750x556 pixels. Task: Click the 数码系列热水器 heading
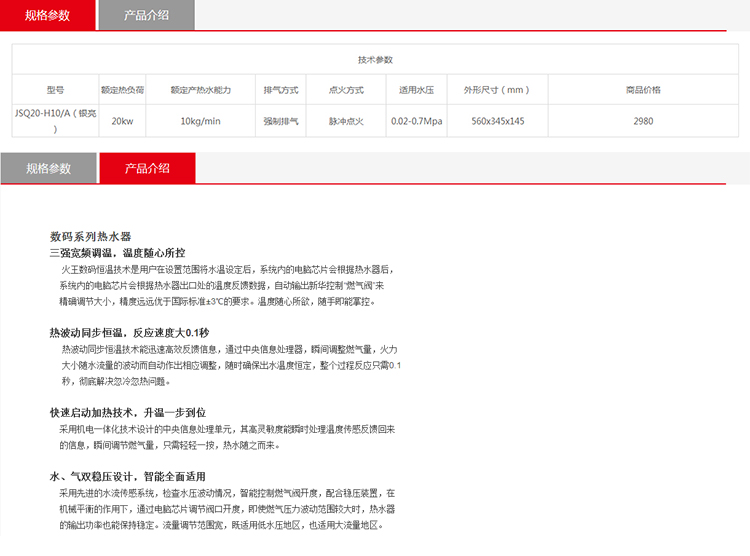(90, 237)
